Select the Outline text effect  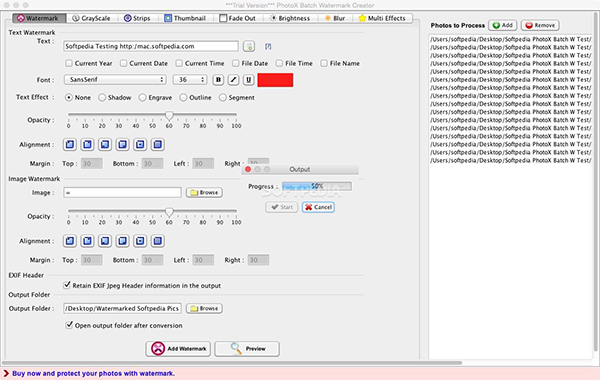click(x=183, y=98)
